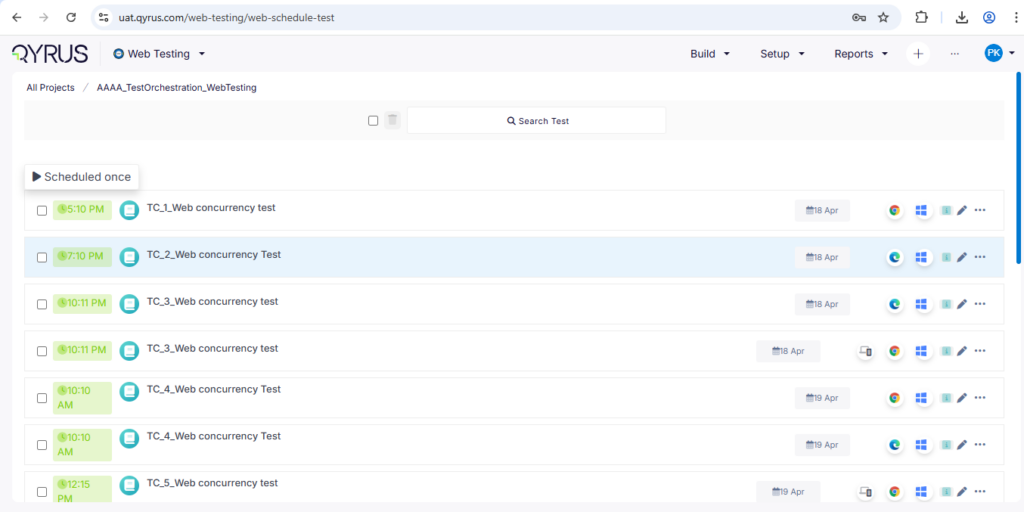Click the Edge browser icon on TC_2
This screenshot has height=512, width=1024.
(x=894, y=257)
